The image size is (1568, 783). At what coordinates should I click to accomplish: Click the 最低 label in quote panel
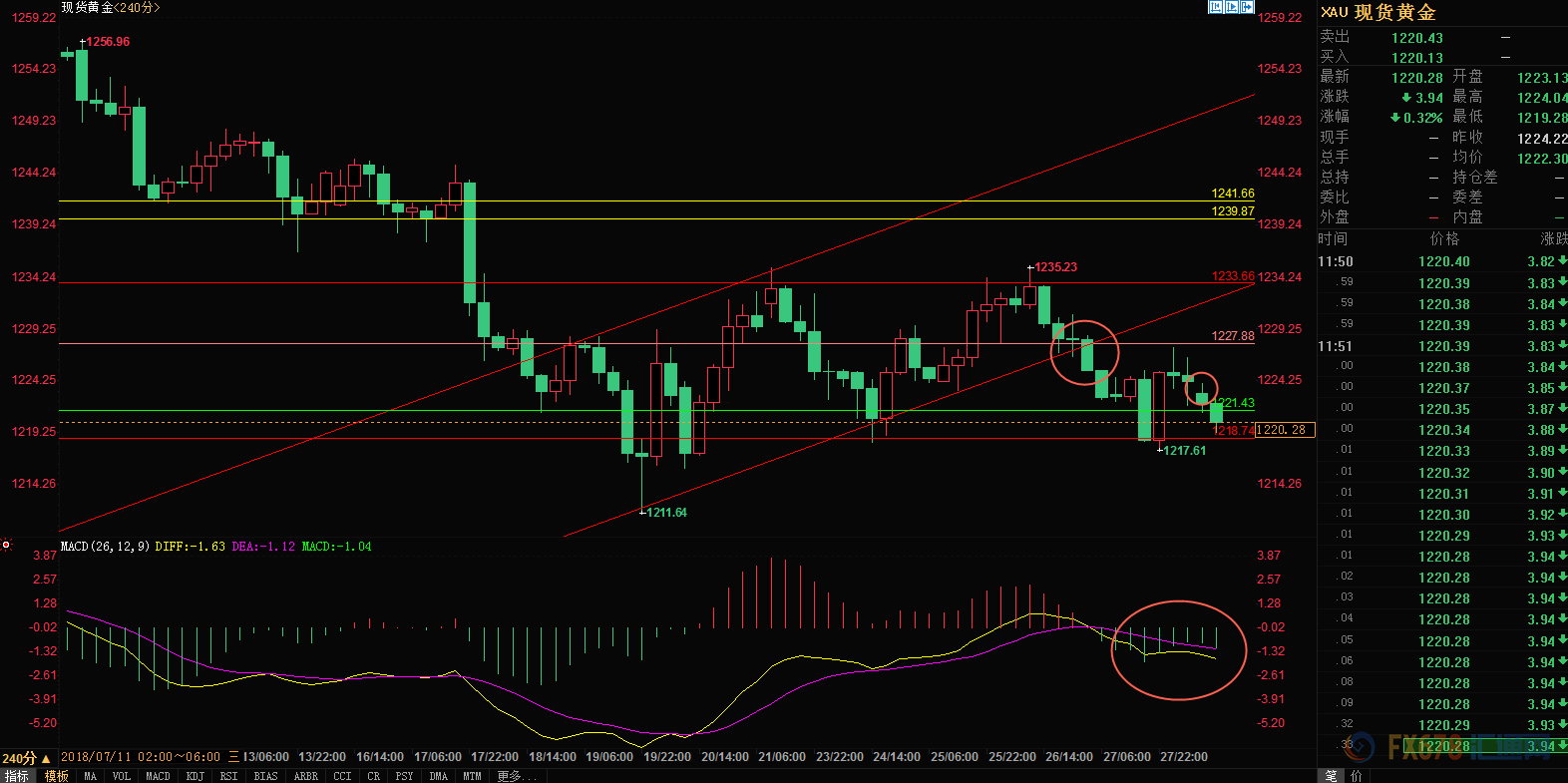pyautogui.click(x=1467, y=117)
